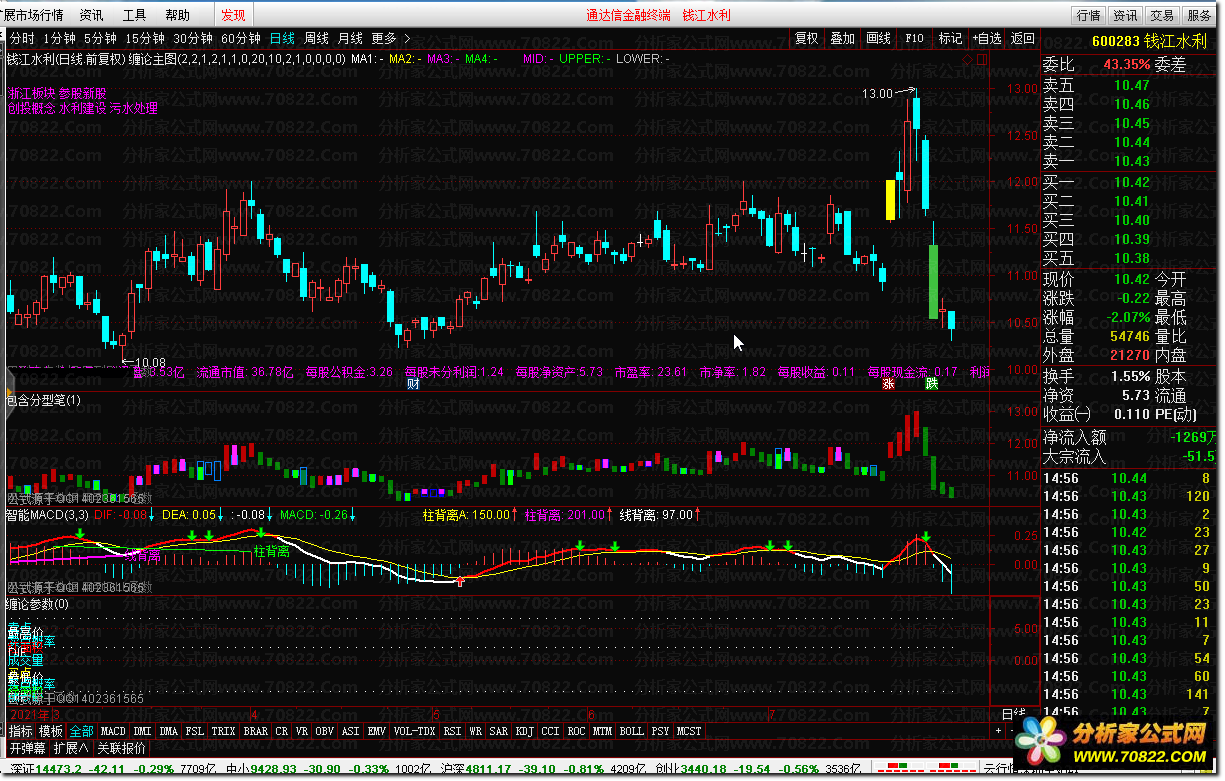Select the VOL-TDX indicator tab
This screenshot has width=1225, height=781.
415,731
